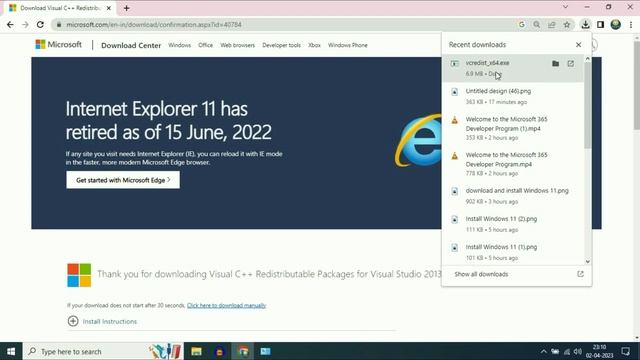This screenshot has width=640, height=360.
Task: Close the Download Visual C++ tab
Action: tap(109, 8)
